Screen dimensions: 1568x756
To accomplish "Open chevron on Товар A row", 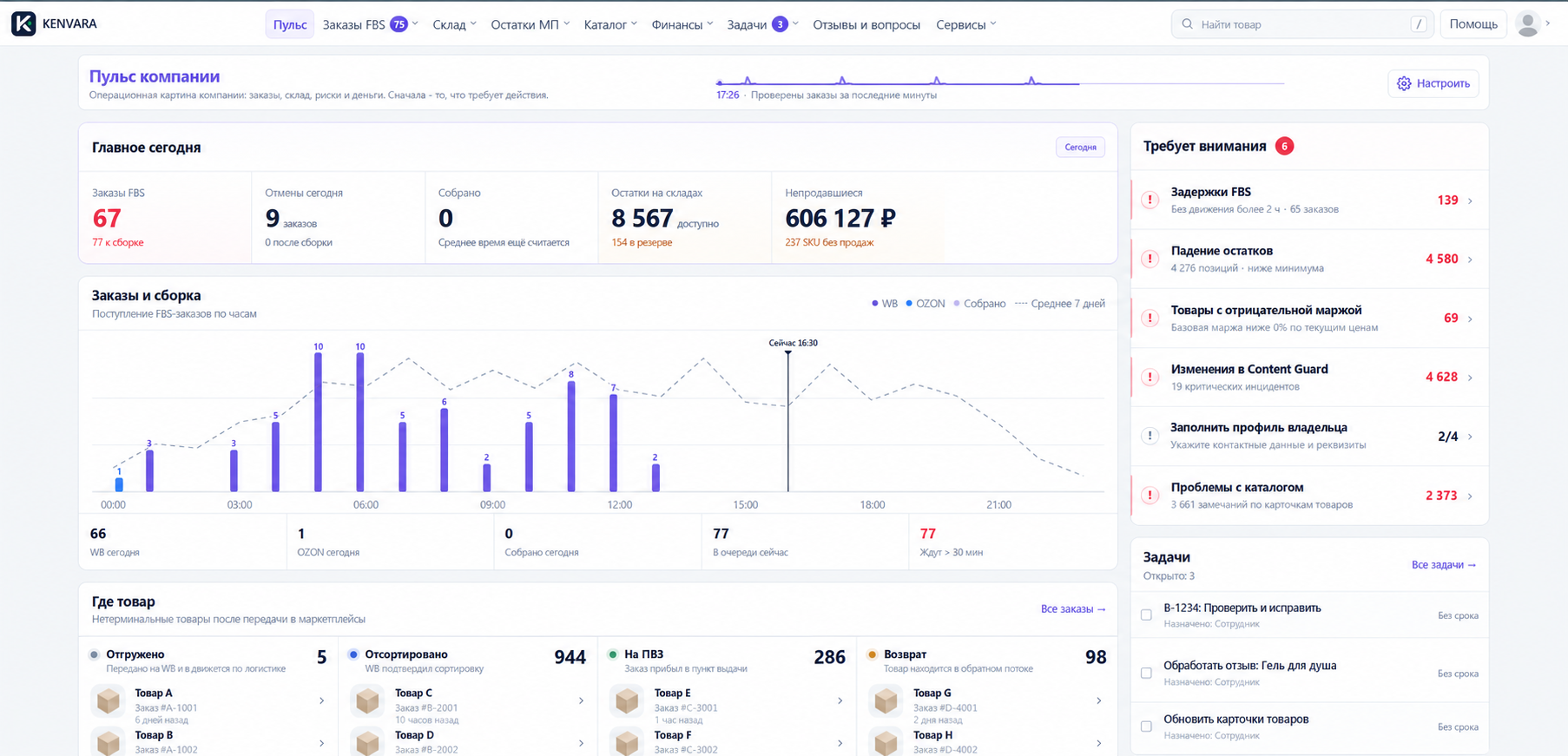I will (x=321, y=700).
